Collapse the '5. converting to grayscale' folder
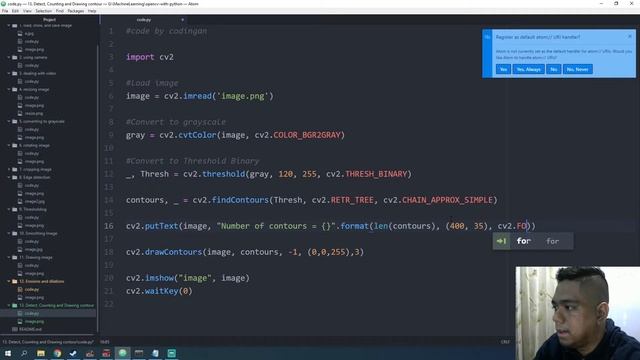This screenshot has width=640, height=360. (x=9, y=121)
